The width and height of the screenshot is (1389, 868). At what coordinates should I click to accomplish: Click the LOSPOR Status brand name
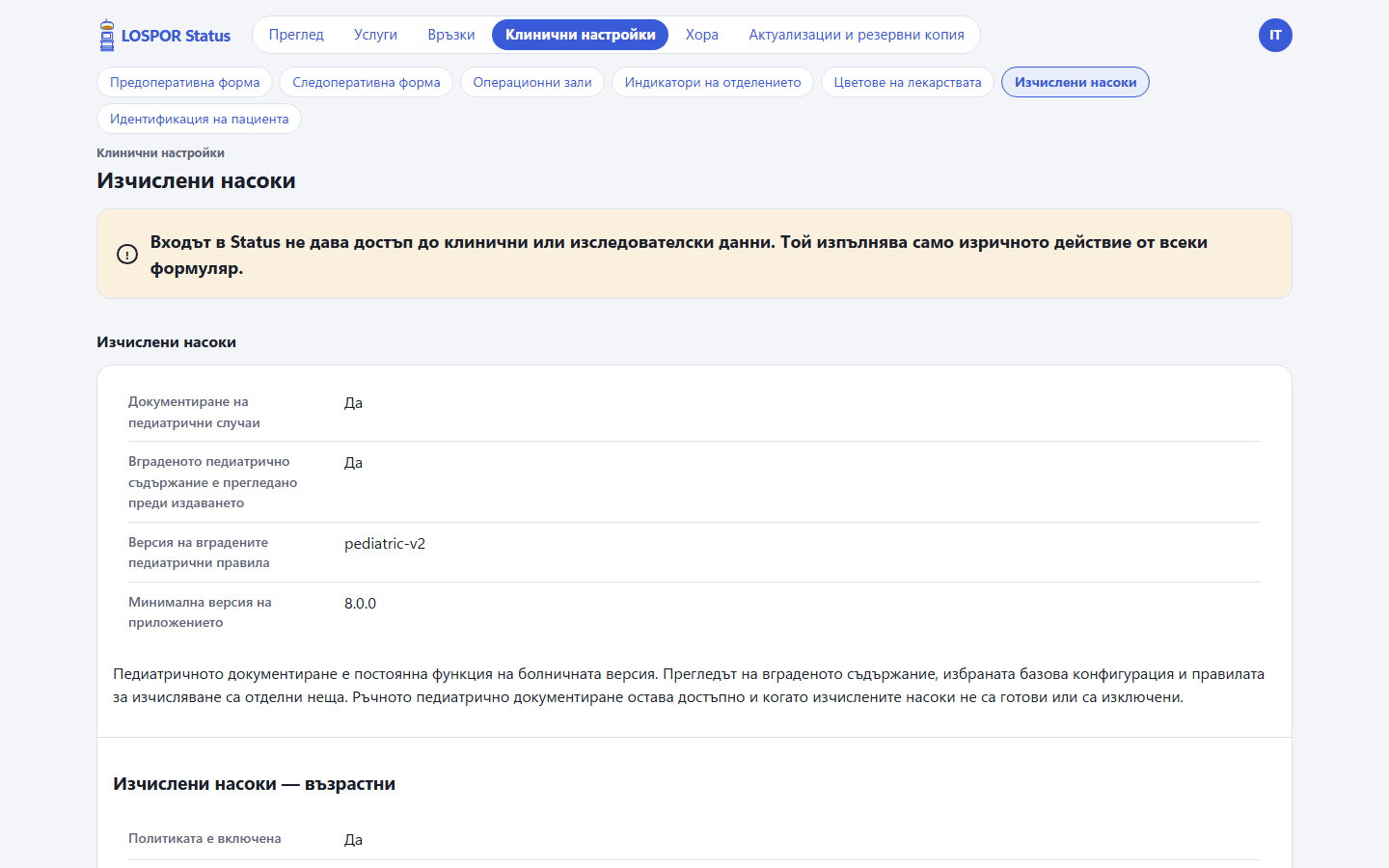click(176, 36)
